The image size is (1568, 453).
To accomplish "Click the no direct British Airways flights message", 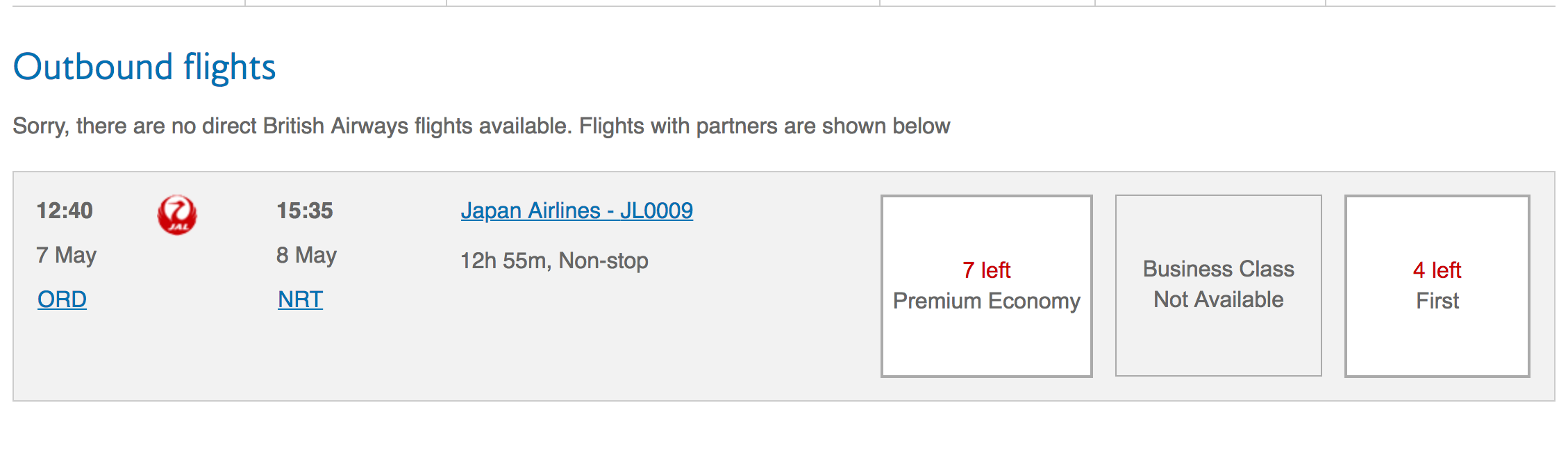I will coord(481,126).
